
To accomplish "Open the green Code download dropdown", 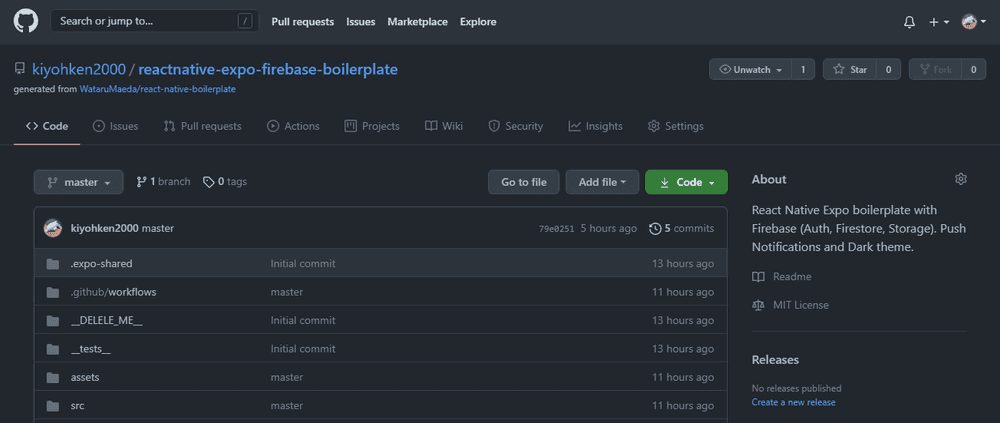I will pos(686,182).
